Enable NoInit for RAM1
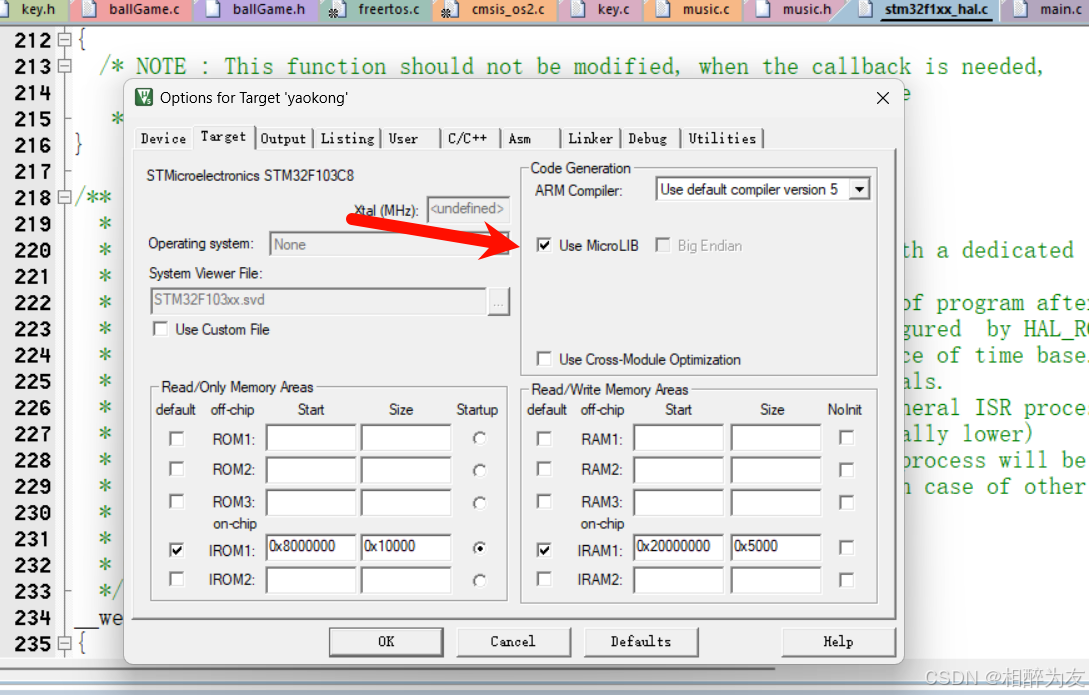The height and width of the screenshot is (695, 1089). [846, 438]
